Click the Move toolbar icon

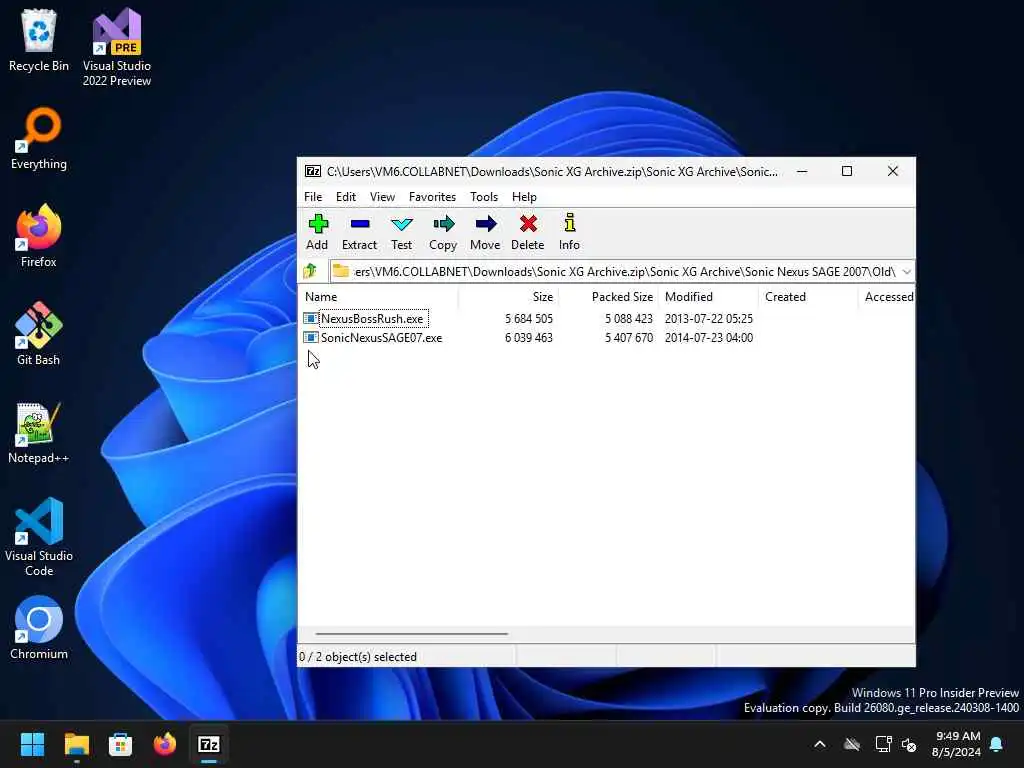(x=485, y=224)
